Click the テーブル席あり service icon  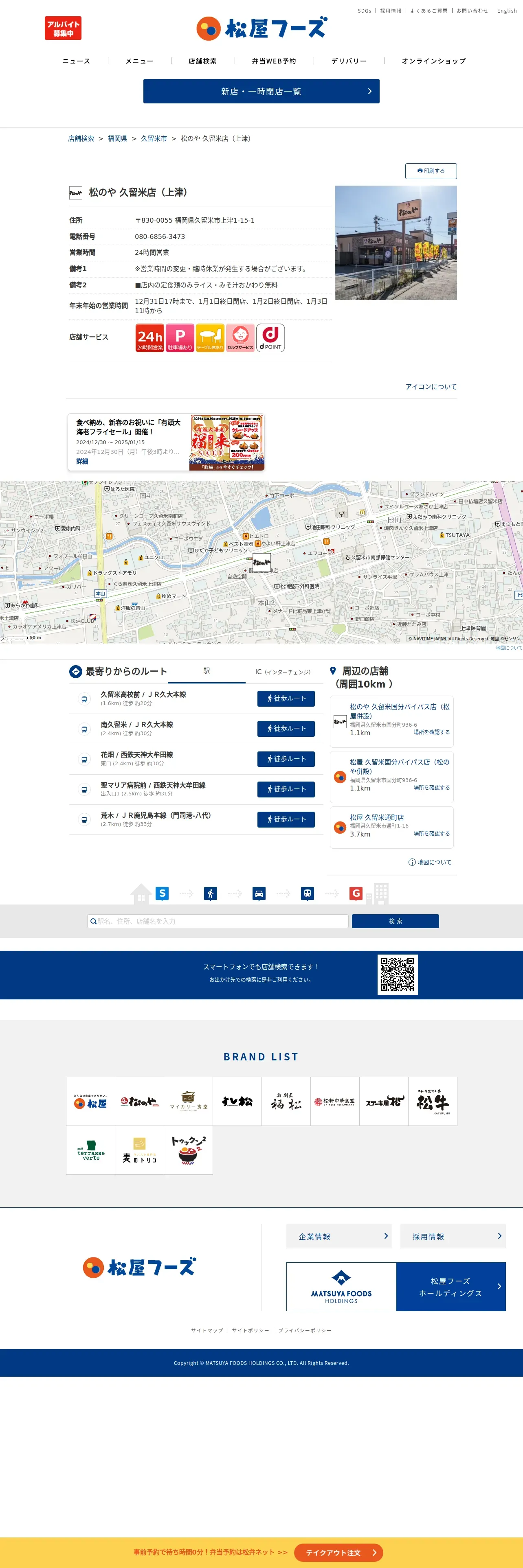tap(210, 338)
